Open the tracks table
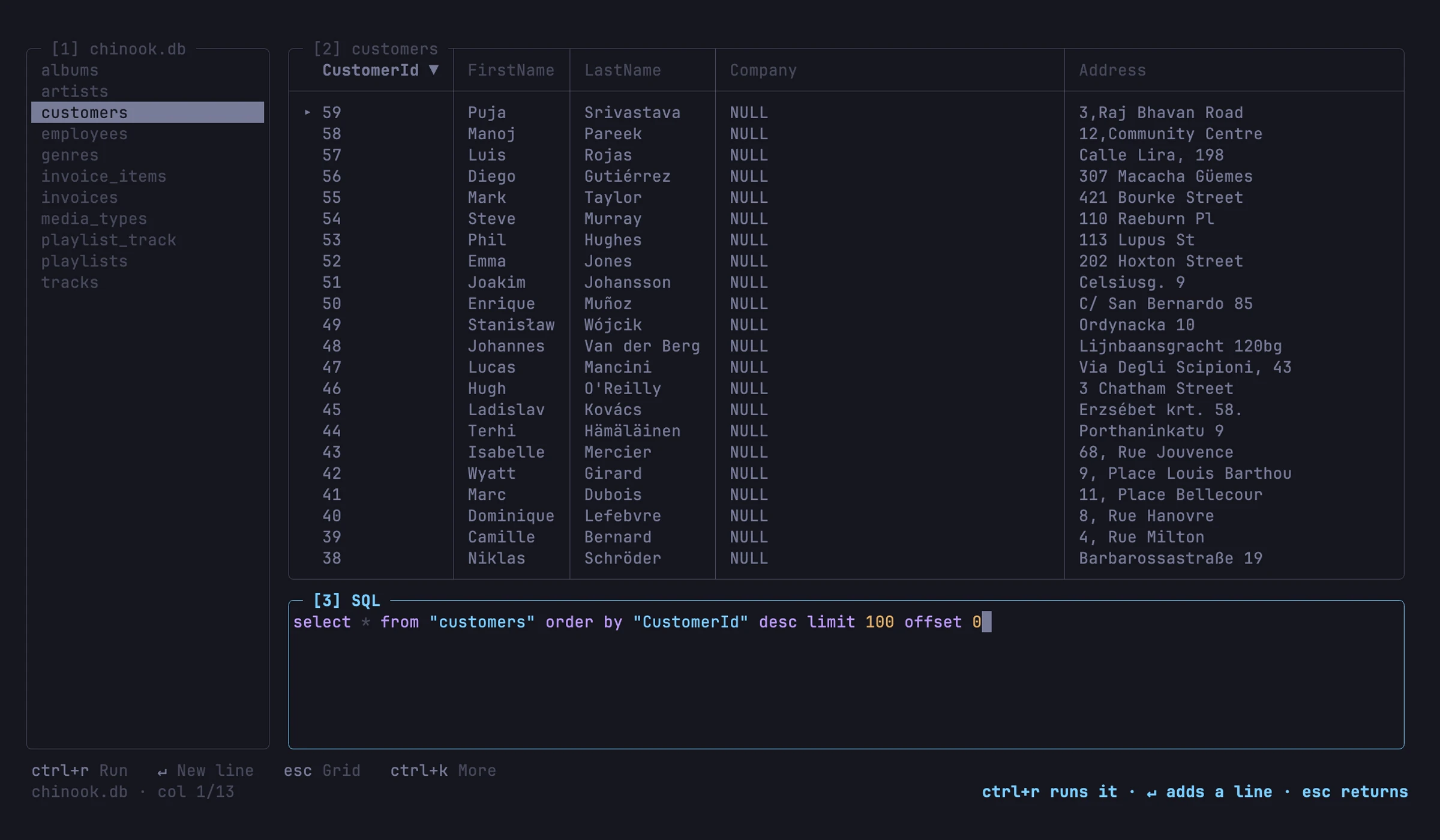Image resolution: width=1440 pixels, height=840 pixels. [70, 282]
